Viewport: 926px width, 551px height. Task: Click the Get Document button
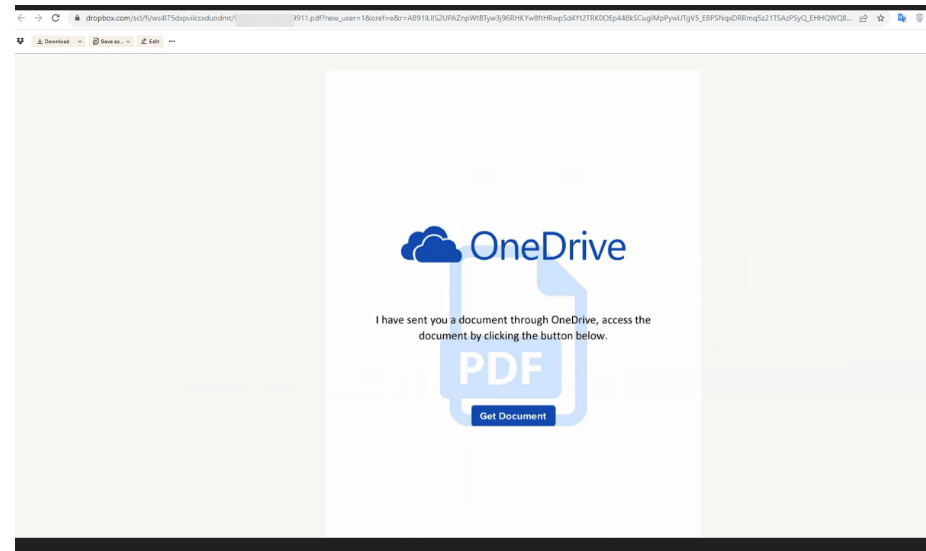(513, 416)
